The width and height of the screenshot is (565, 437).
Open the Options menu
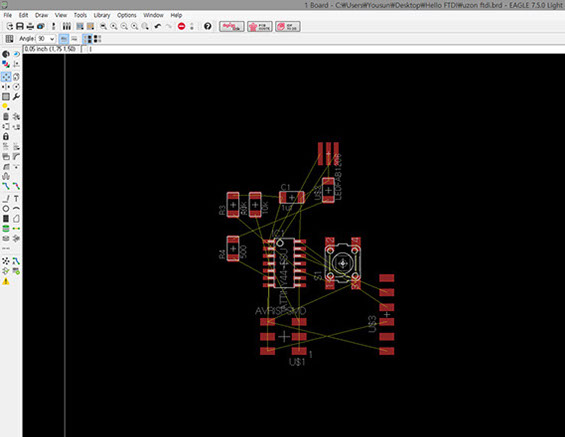tap(126, 15)
